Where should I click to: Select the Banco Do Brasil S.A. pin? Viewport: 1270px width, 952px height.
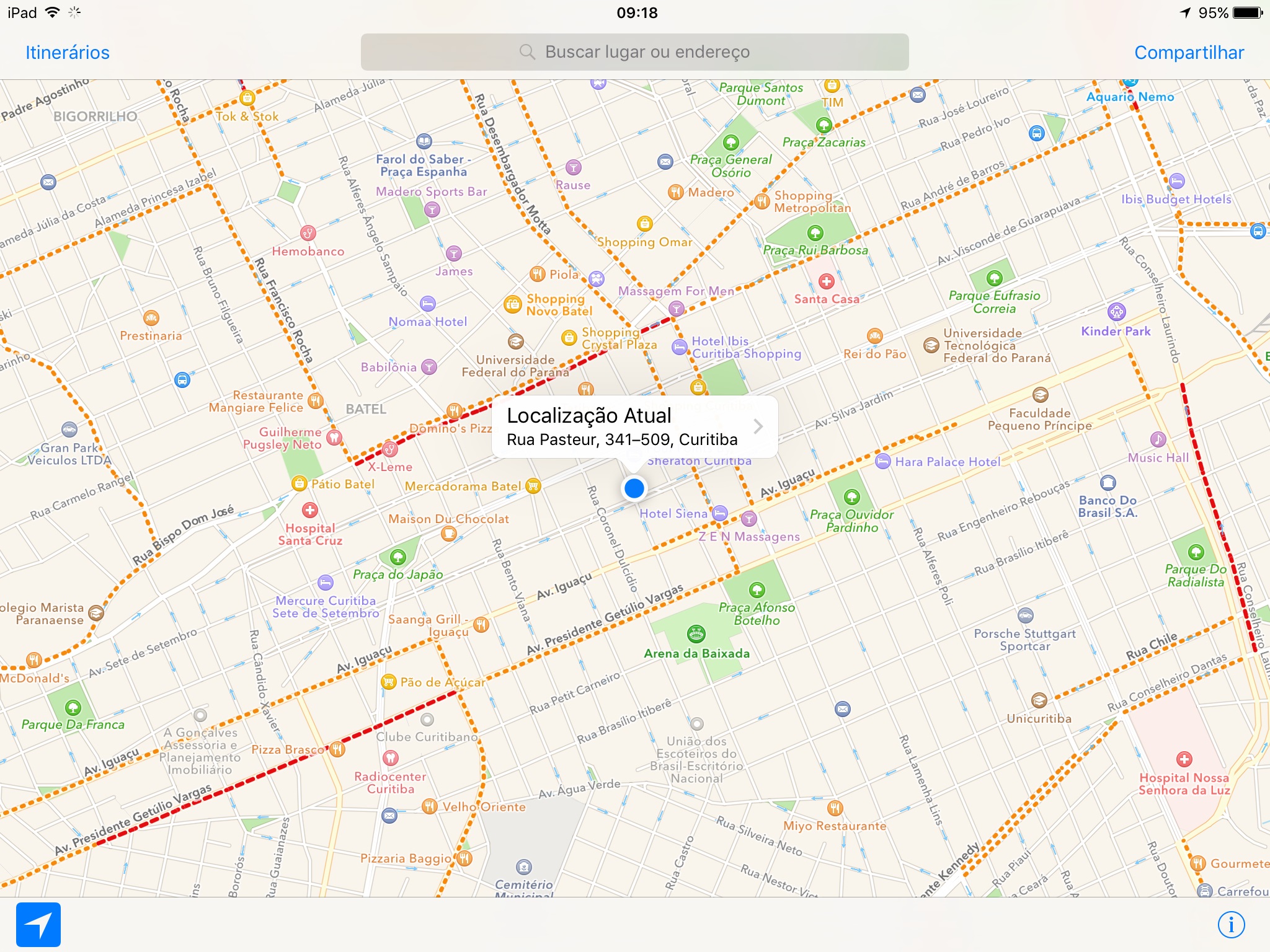1108,482
